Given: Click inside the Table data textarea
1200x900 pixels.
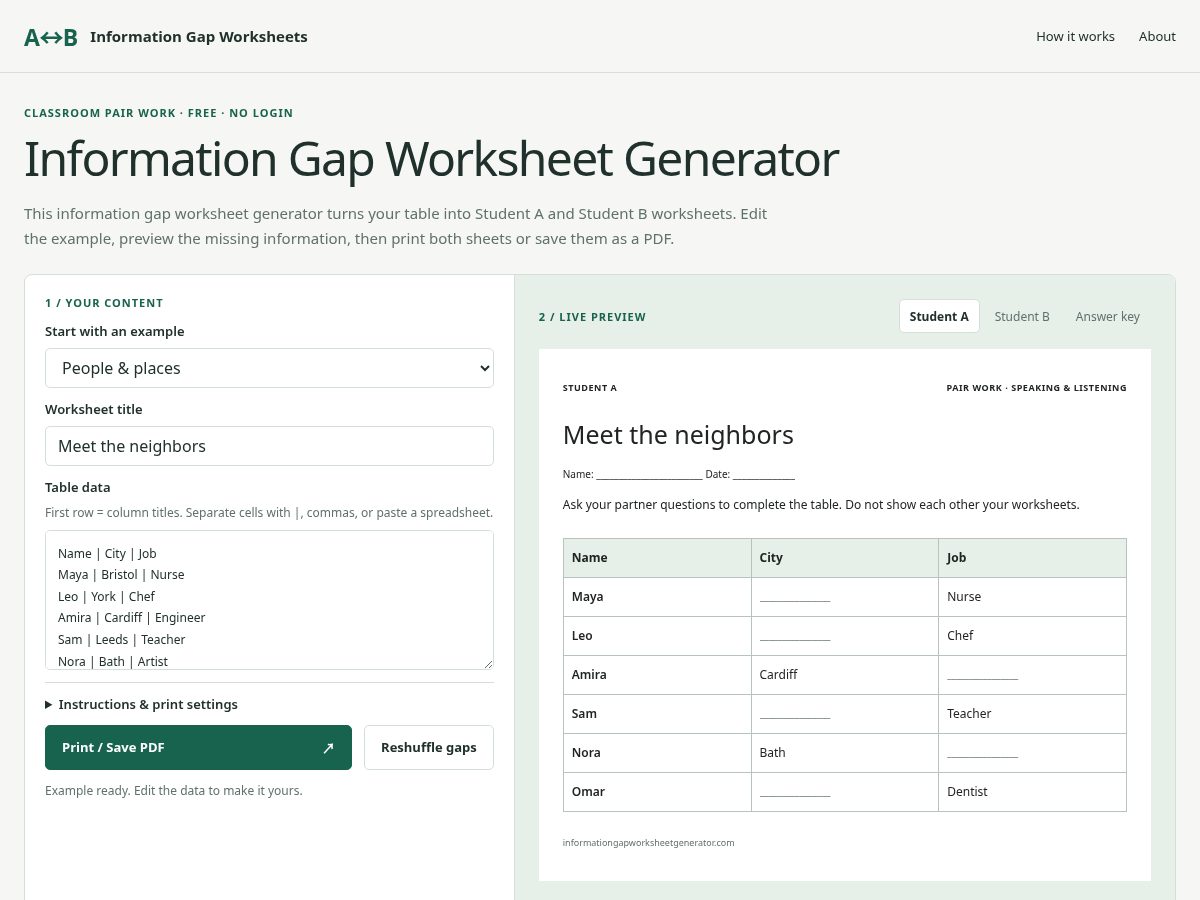Looking at the screenshot, I should tap(269, 600).
